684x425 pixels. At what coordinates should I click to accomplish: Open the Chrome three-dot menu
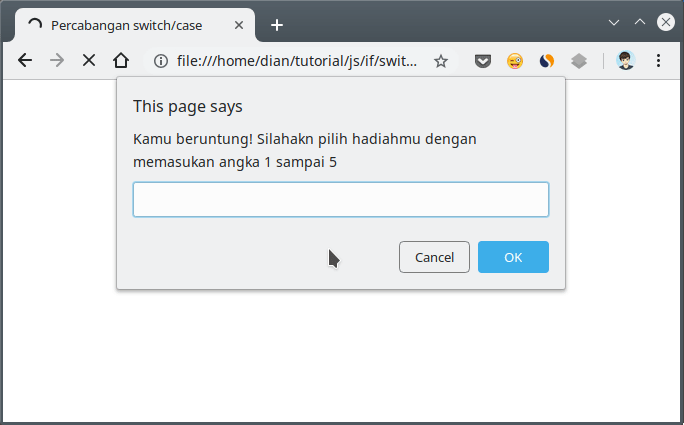coord(658,61)
